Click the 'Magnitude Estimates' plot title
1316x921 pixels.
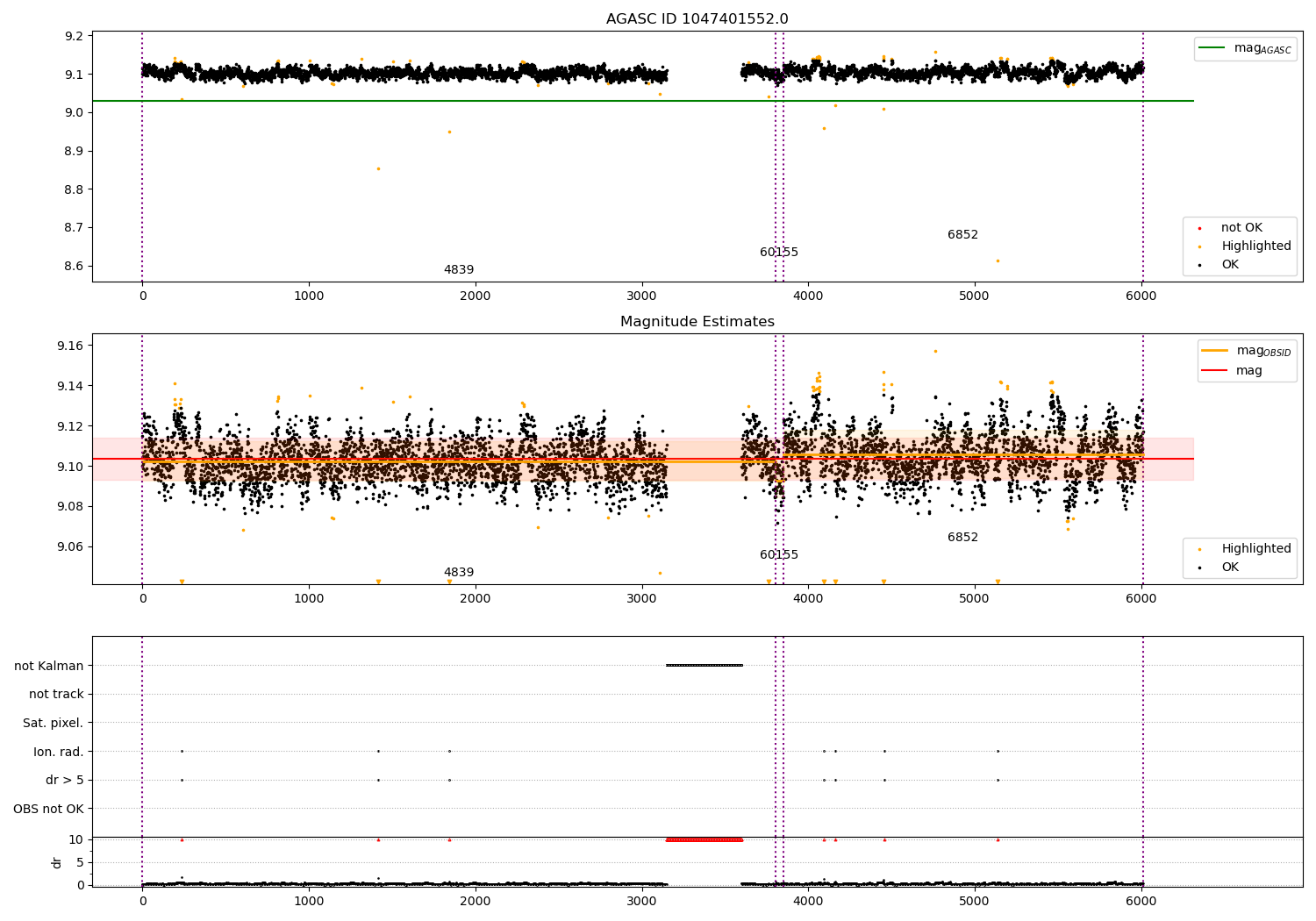tap(697, 322)
